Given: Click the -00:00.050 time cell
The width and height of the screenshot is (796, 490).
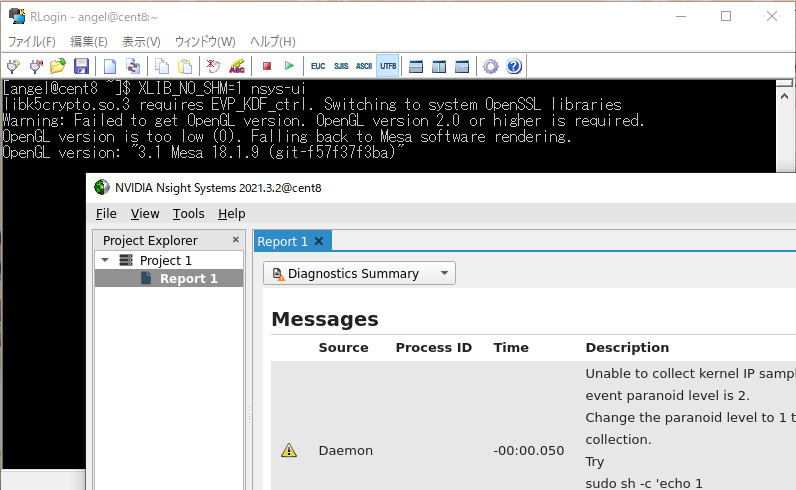Looking at the screenshot, I should 528,450.
